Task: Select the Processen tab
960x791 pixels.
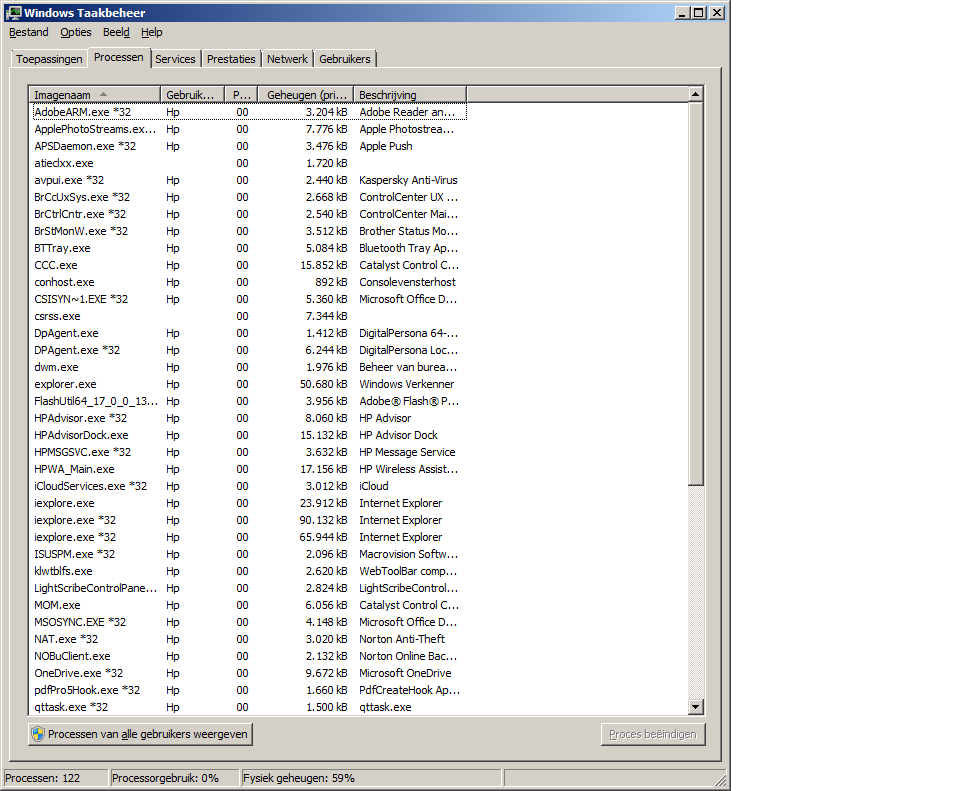Action: [x=119, y=58]
